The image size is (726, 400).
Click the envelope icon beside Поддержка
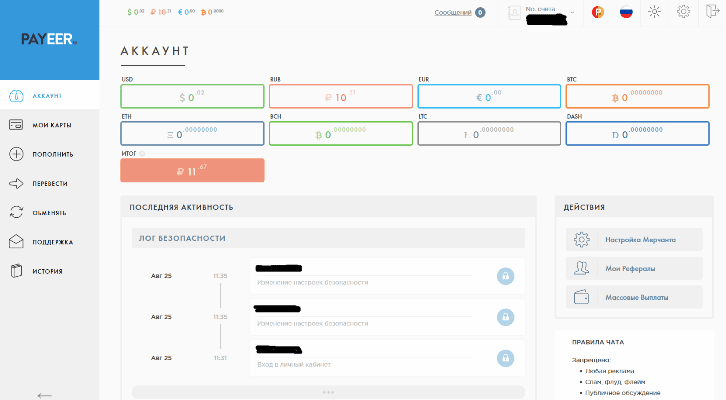point(16,241)
